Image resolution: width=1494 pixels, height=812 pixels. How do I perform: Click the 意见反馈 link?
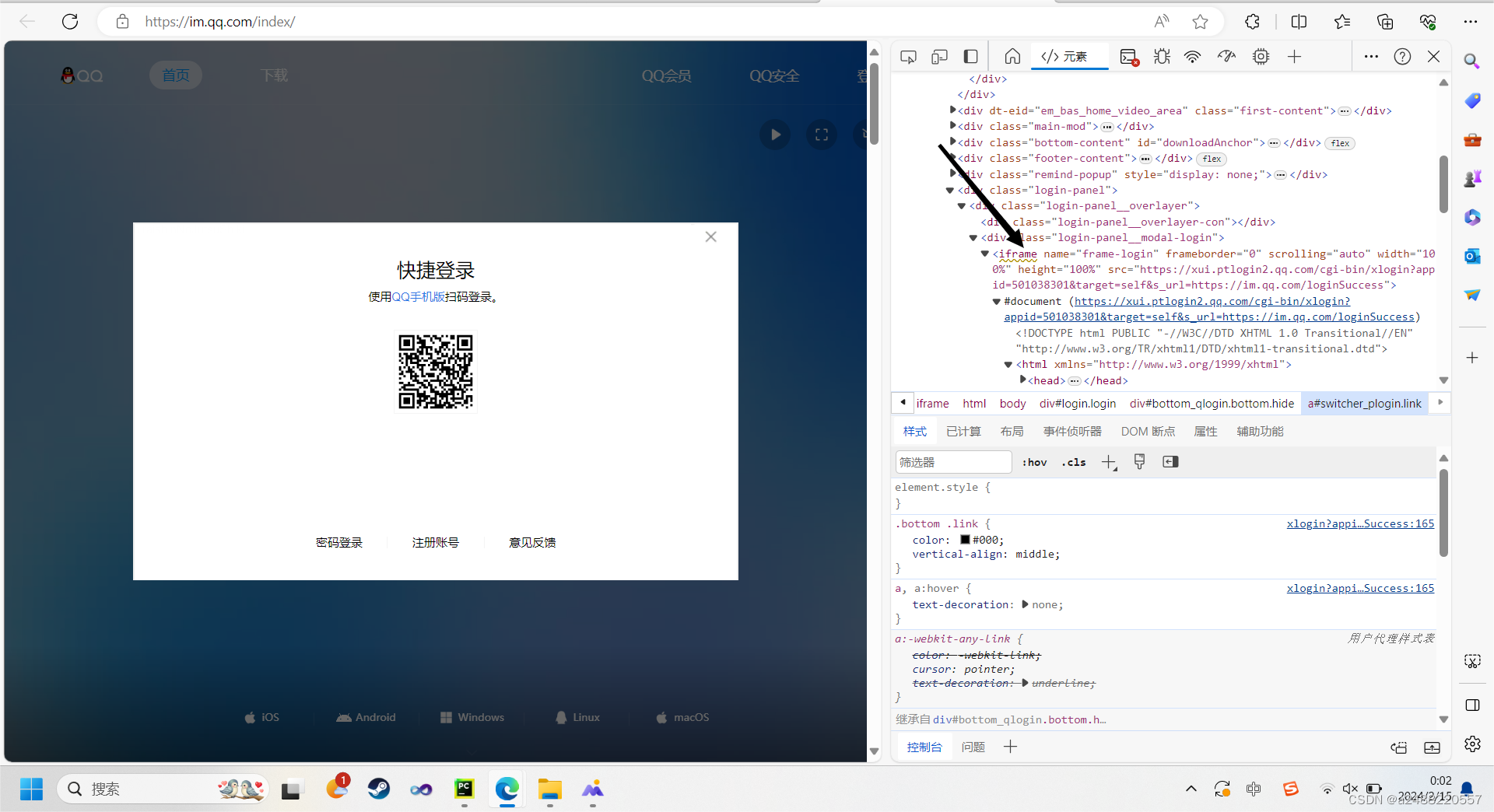[532, 543]
